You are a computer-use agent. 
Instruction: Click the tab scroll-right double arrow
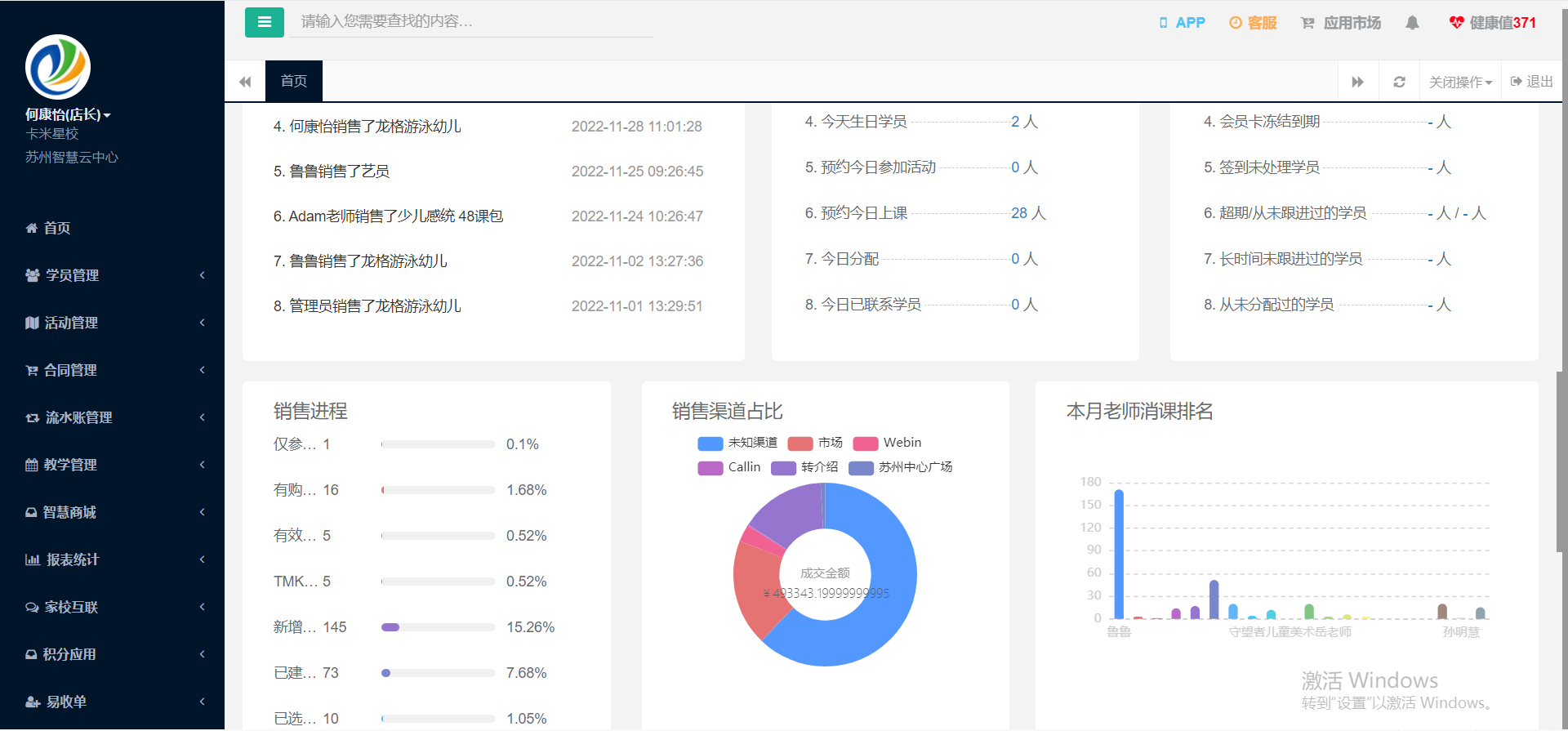(x=1358, y=82)
